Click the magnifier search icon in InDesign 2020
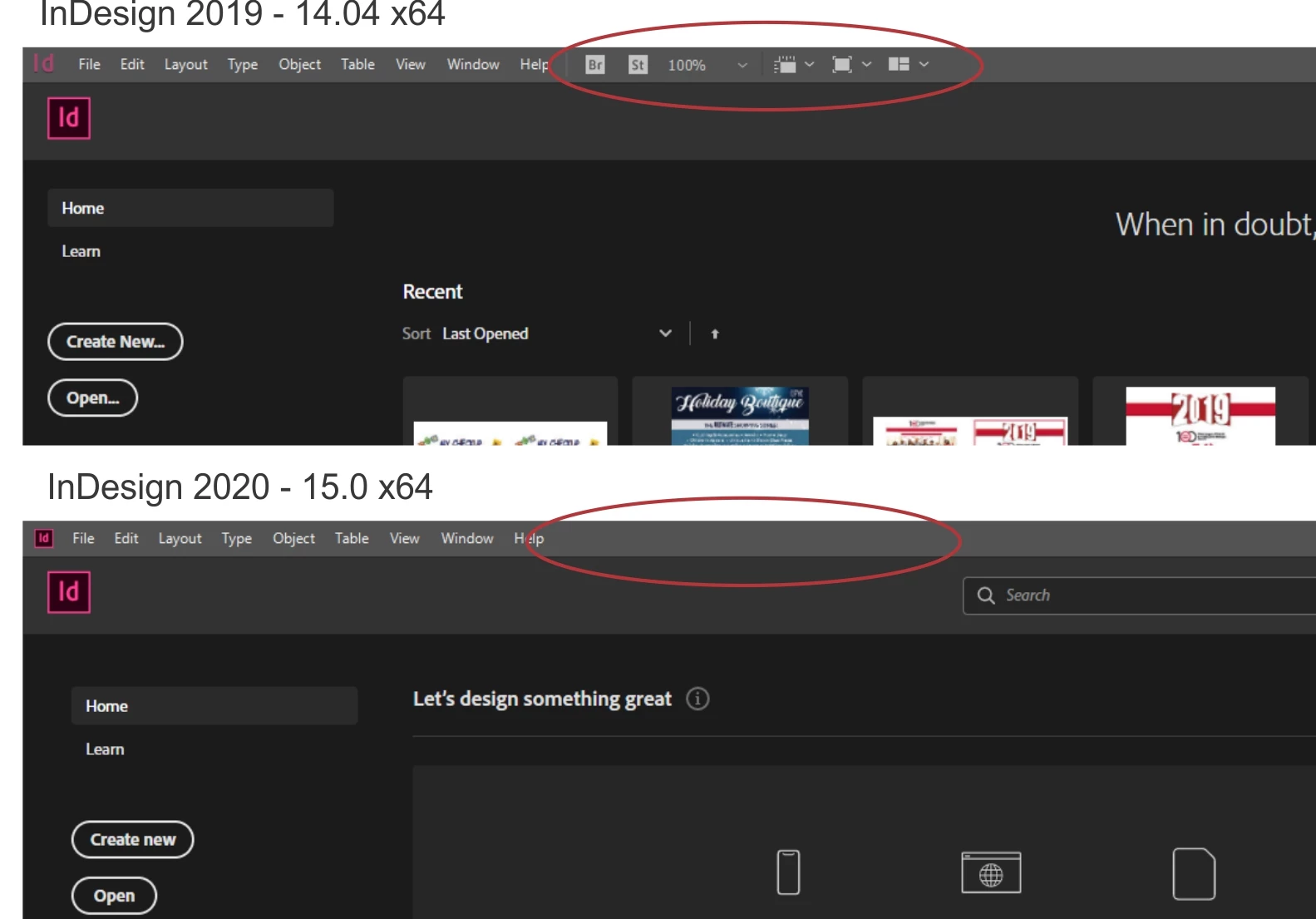Viewport: 1316px width, 919px height. pyautogui.click(x=986, y=595)
